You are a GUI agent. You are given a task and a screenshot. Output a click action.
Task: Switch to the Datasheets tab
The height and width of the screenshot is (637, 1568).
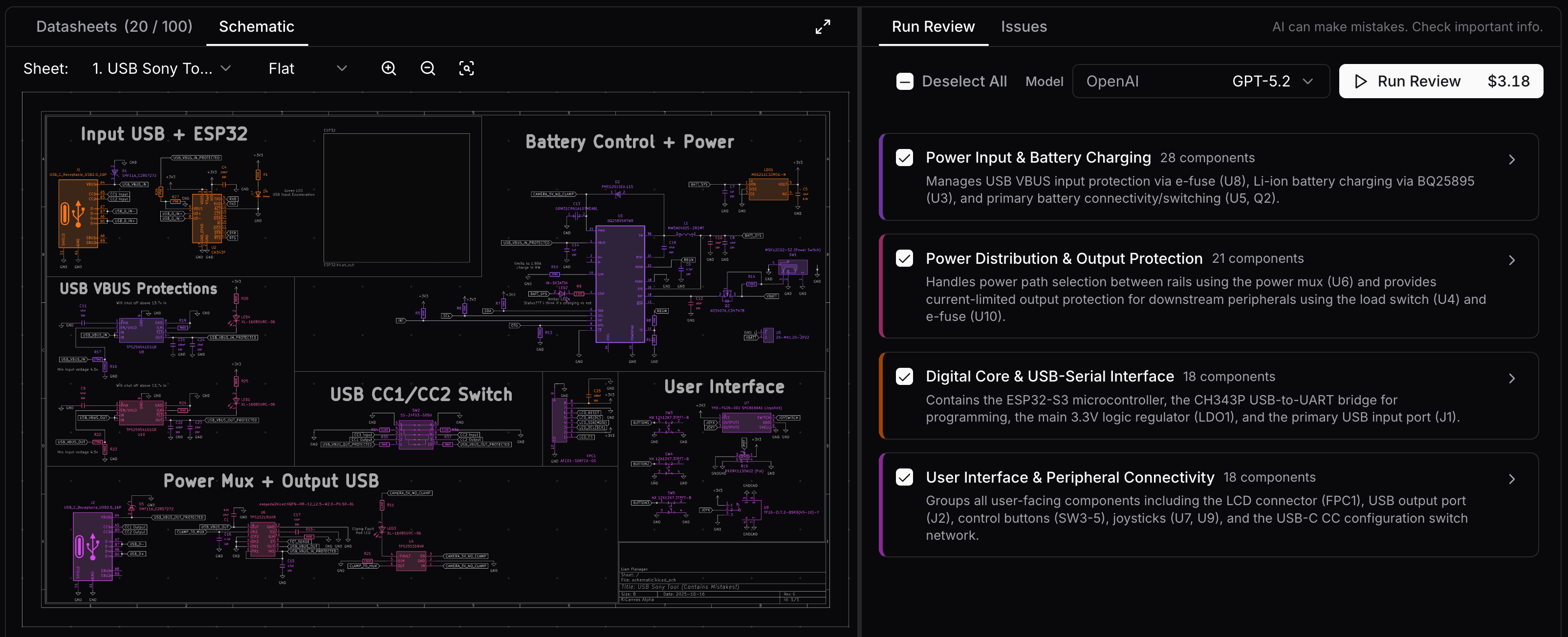(x=114, y=26)
